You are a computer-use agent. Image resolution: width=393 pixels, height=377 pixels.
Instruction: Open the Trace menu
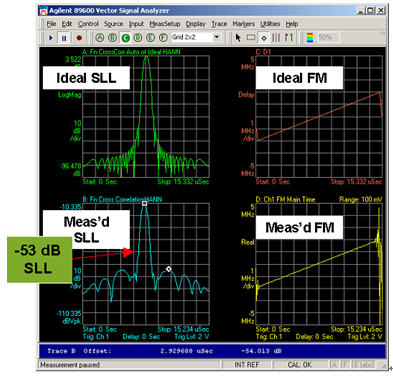point(219,24)
